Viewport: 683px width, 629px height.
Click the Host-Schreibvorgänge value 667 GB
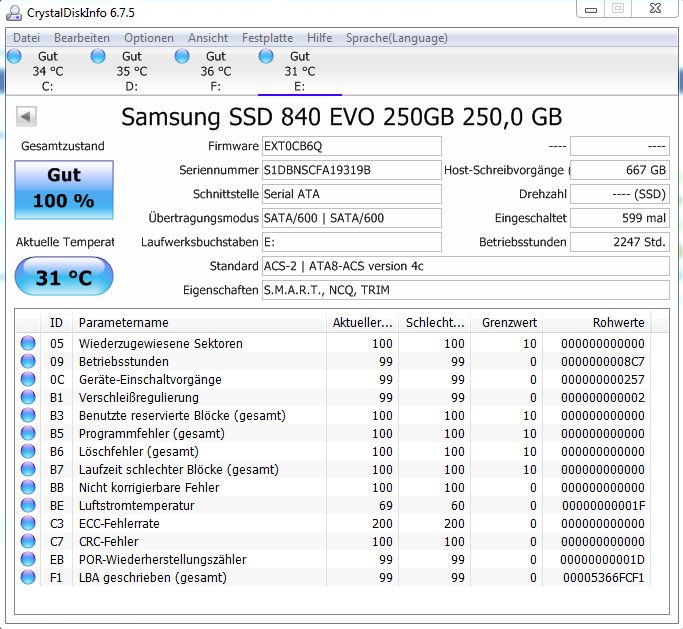[x=620, y=170]
